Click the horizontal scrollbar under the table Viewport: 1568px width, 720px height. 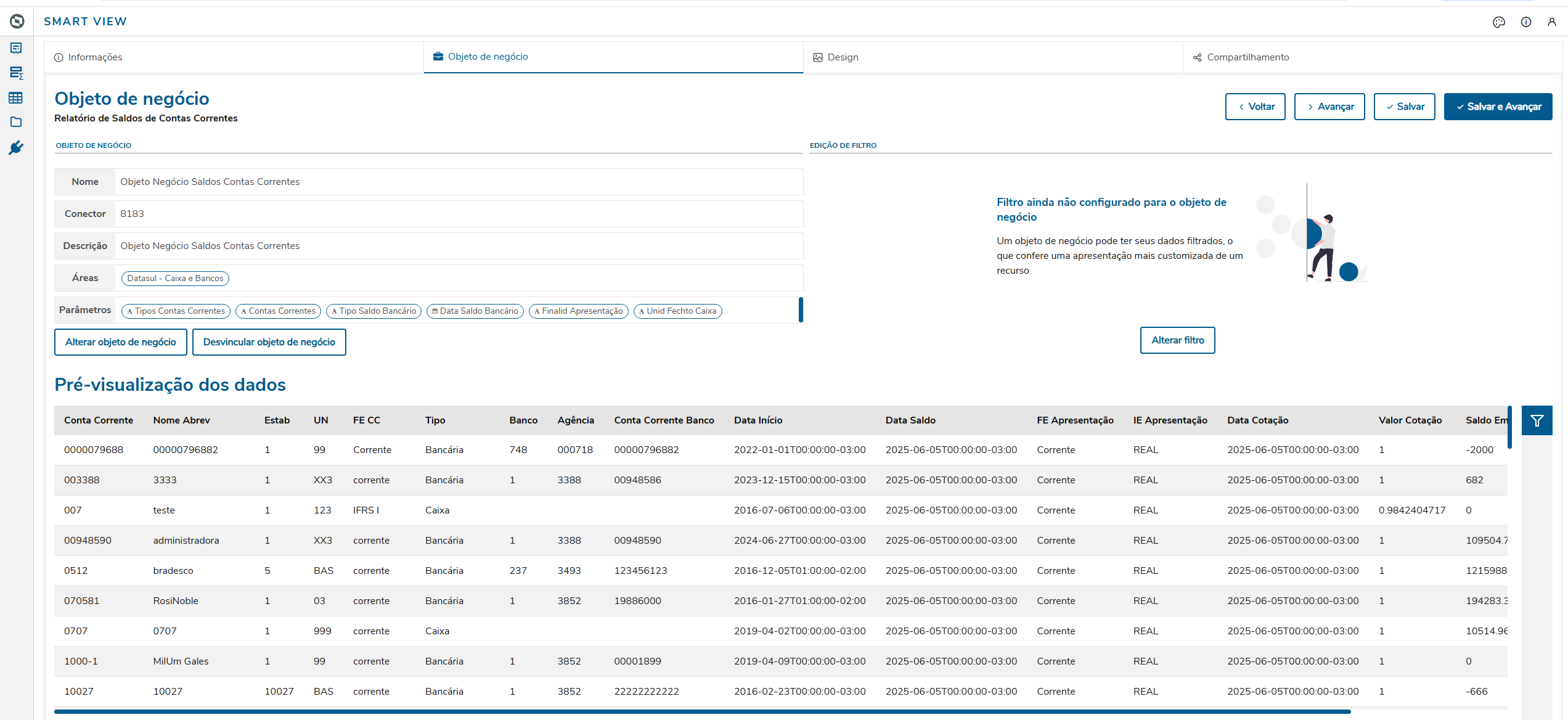(703, 711)
